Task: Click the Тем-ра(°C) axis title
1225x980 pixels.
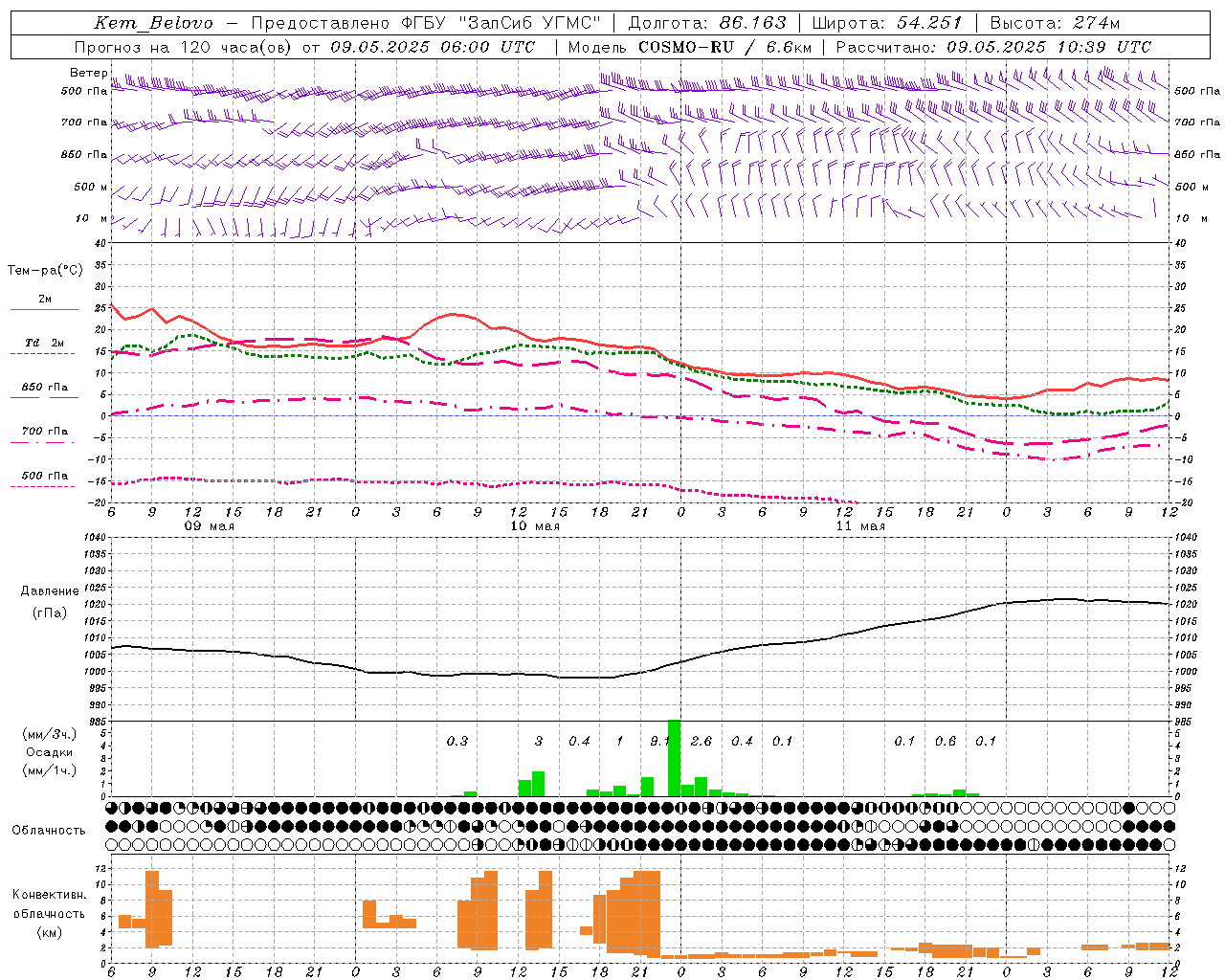Action: 45,271
